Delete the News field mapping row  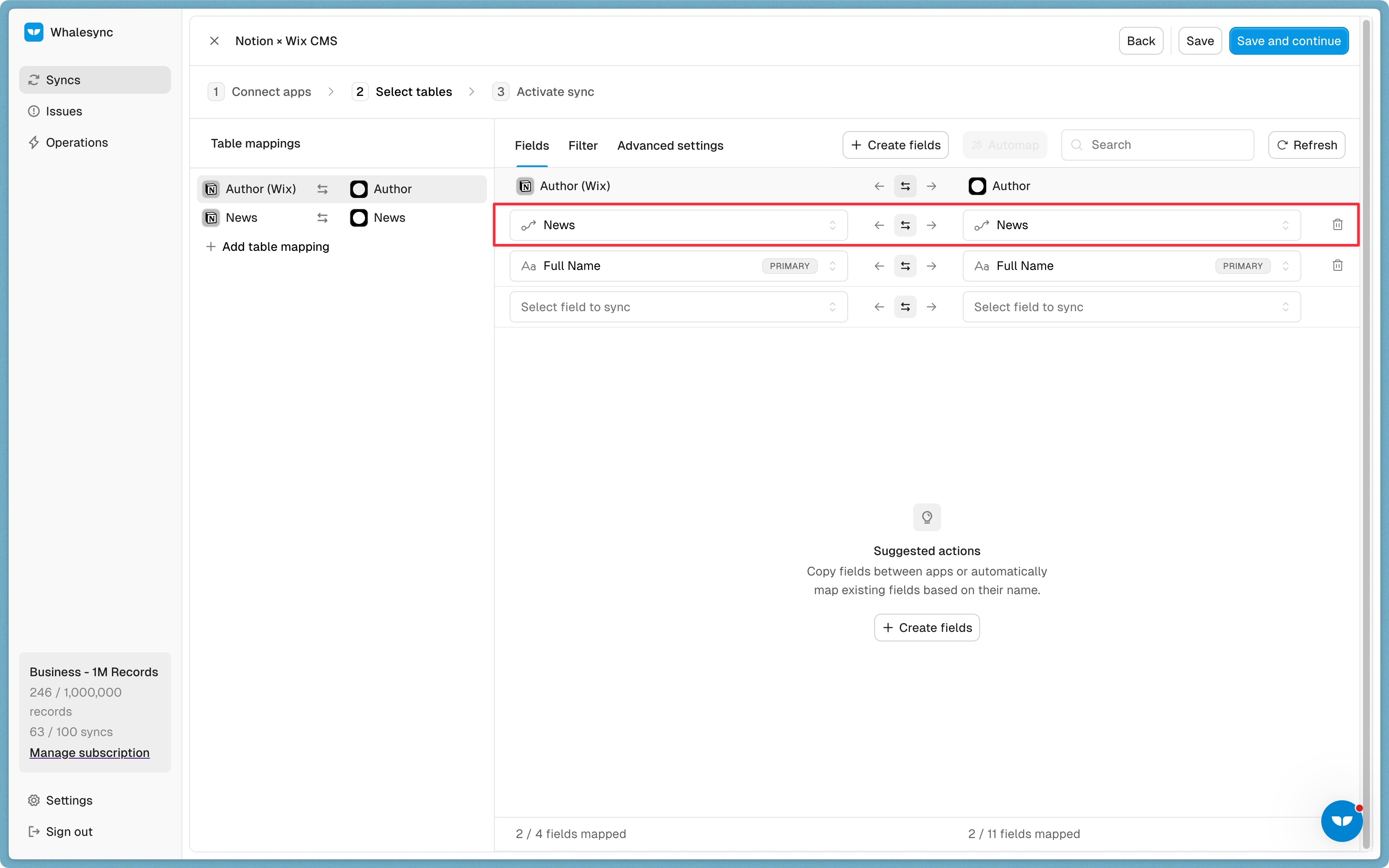pyautogui.click(x=1337, y=225)
